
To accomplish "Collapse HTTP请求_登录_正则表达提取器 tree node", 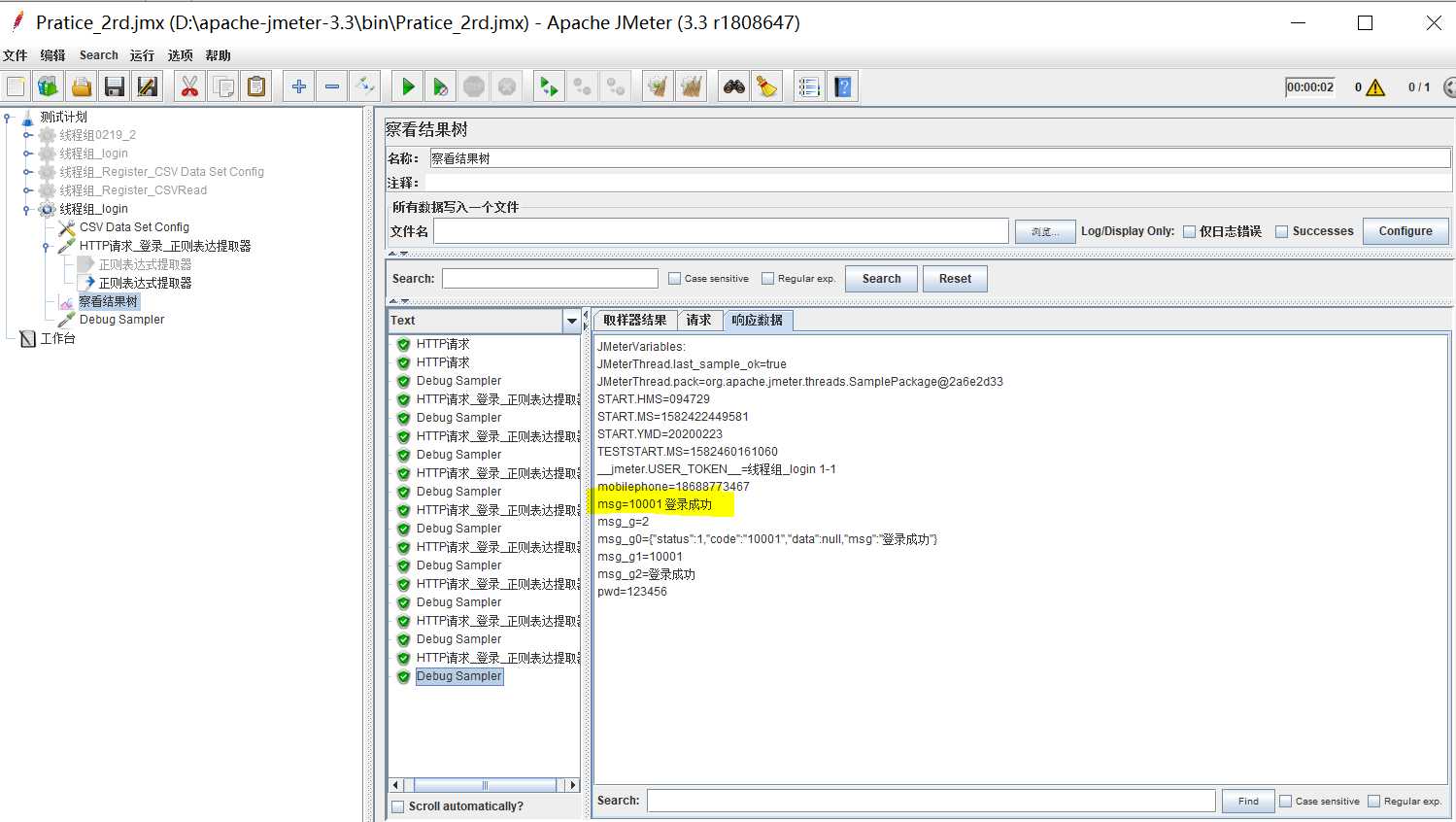I will [47, 246].
